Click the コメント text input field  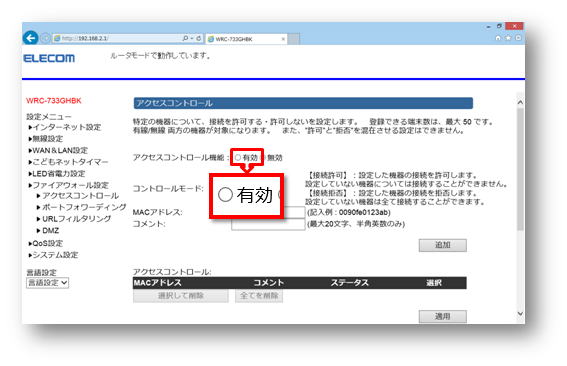point(268,224)
